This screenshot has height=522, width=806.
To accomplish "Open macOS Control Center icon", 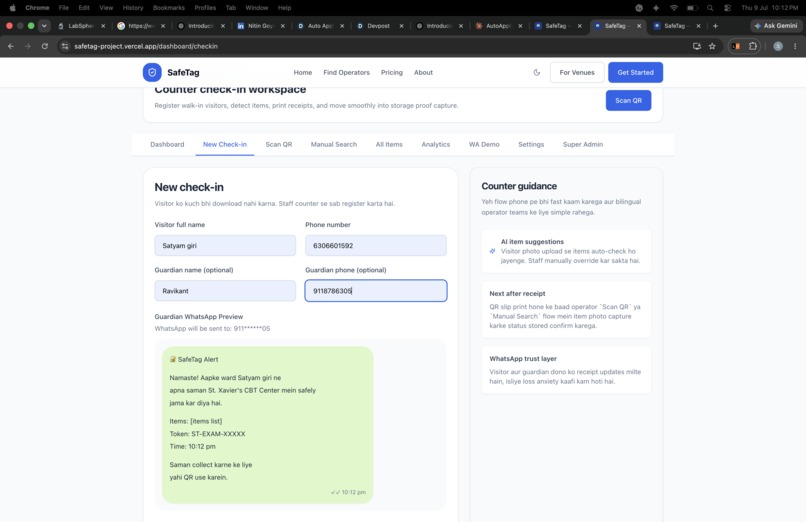I will tap(727, 8).
